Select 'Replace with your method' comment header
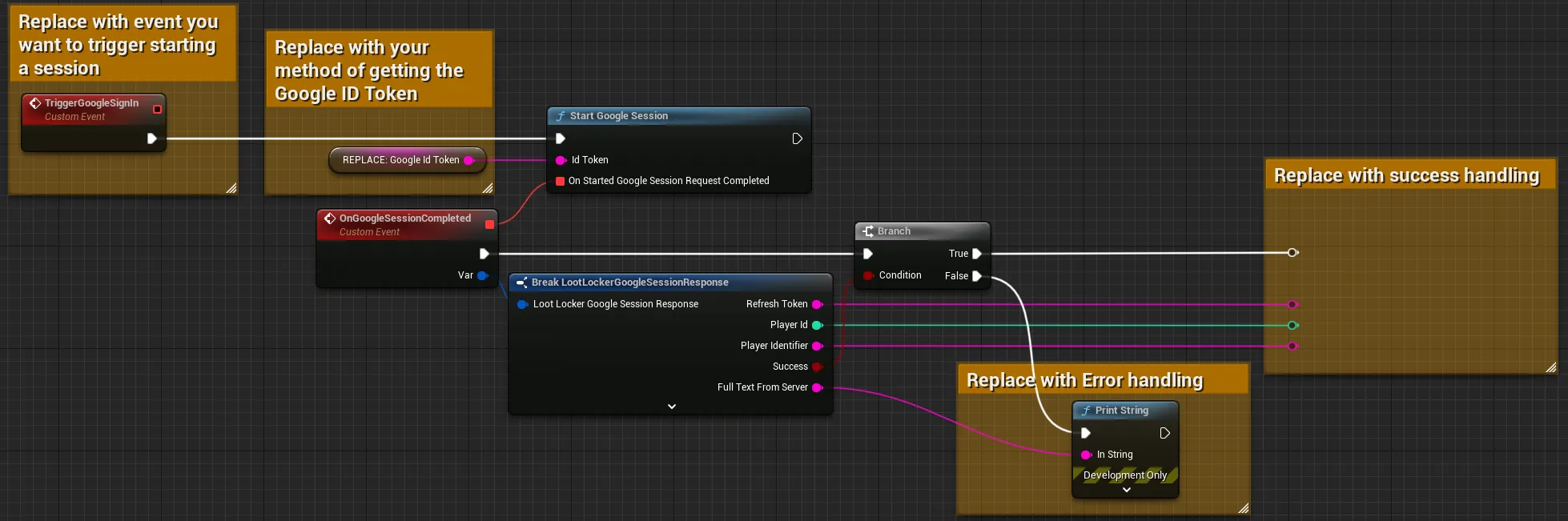Screen dimensions: 1568x521 [x=379, y=70]
